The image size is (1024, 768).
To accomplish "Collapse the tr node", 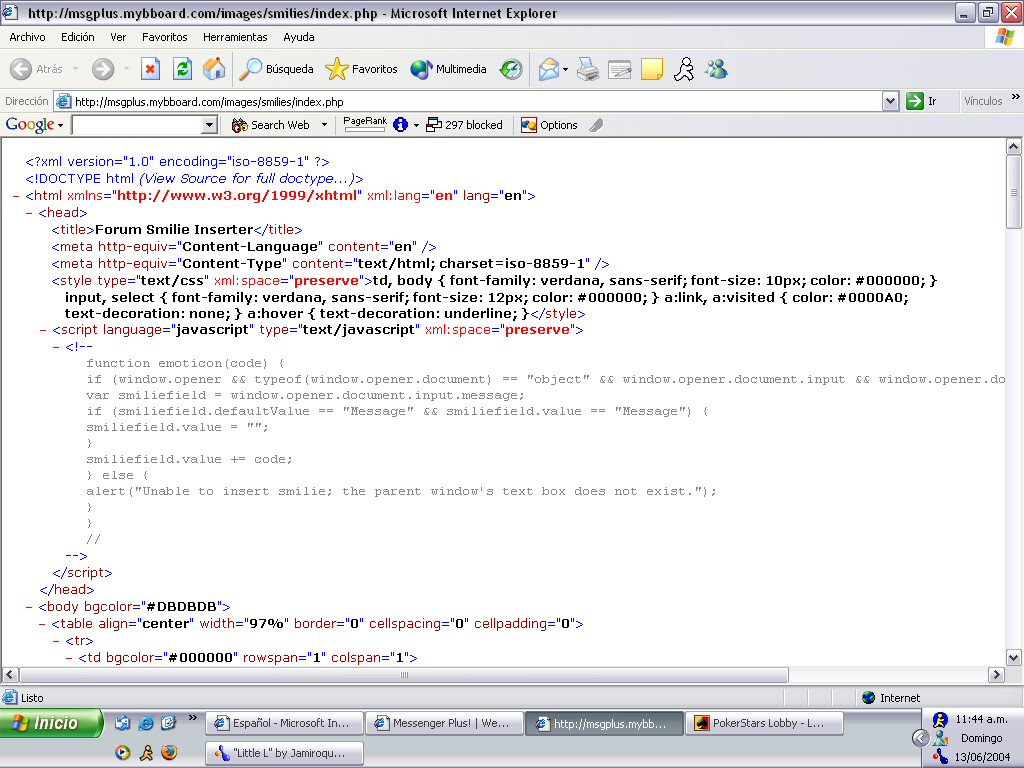I will [56, 641].
